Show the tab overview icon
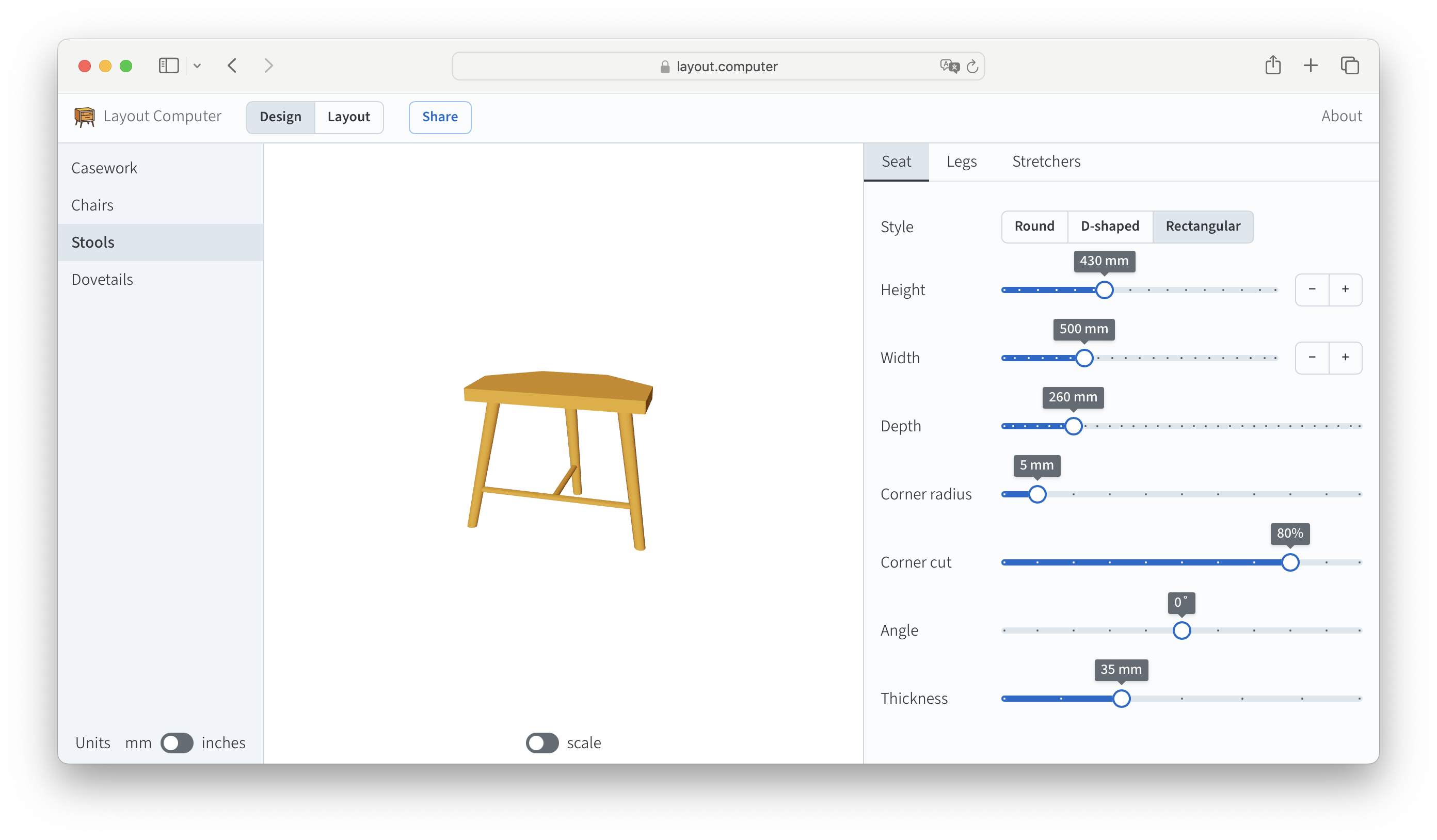The width and height of the screenshot is (1437, 840). click(1350, 66)
